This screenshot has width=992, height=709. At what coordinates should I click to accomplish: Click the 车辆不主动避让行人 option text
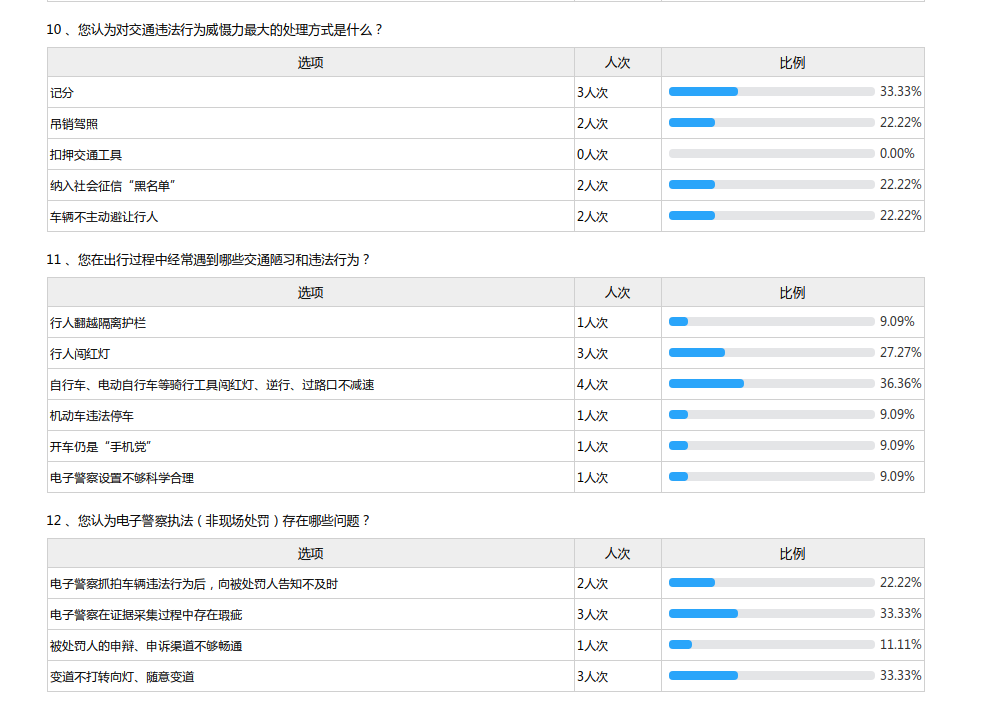[x=104, y=217]
